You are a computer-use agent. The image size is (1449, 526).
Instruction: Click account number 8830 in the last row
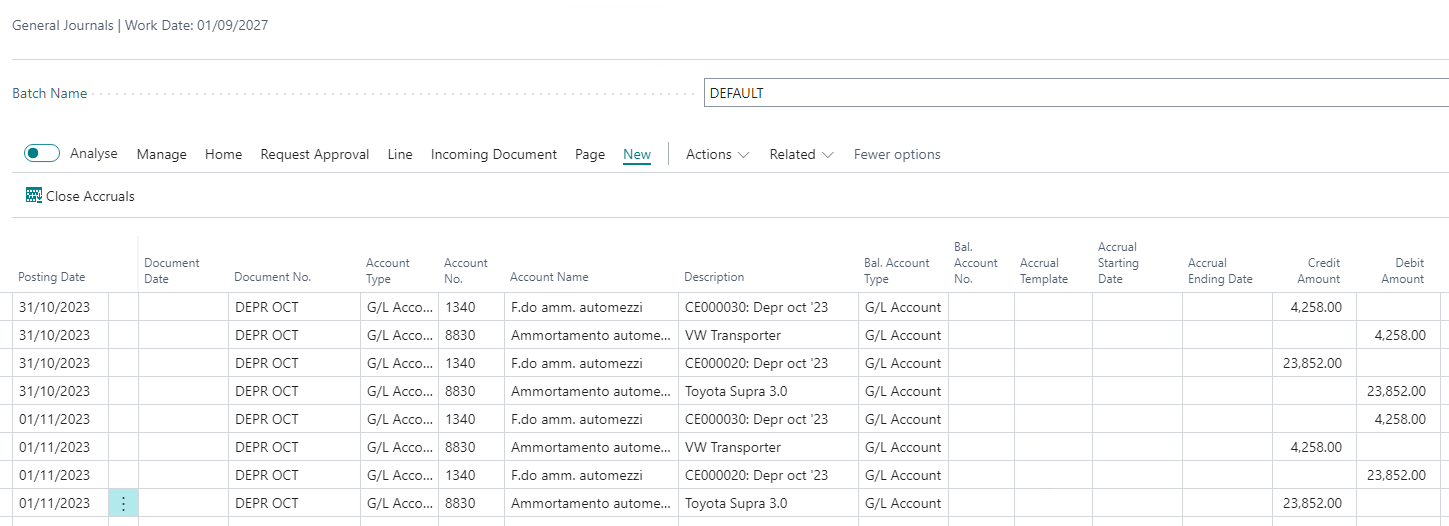(461, 503)
